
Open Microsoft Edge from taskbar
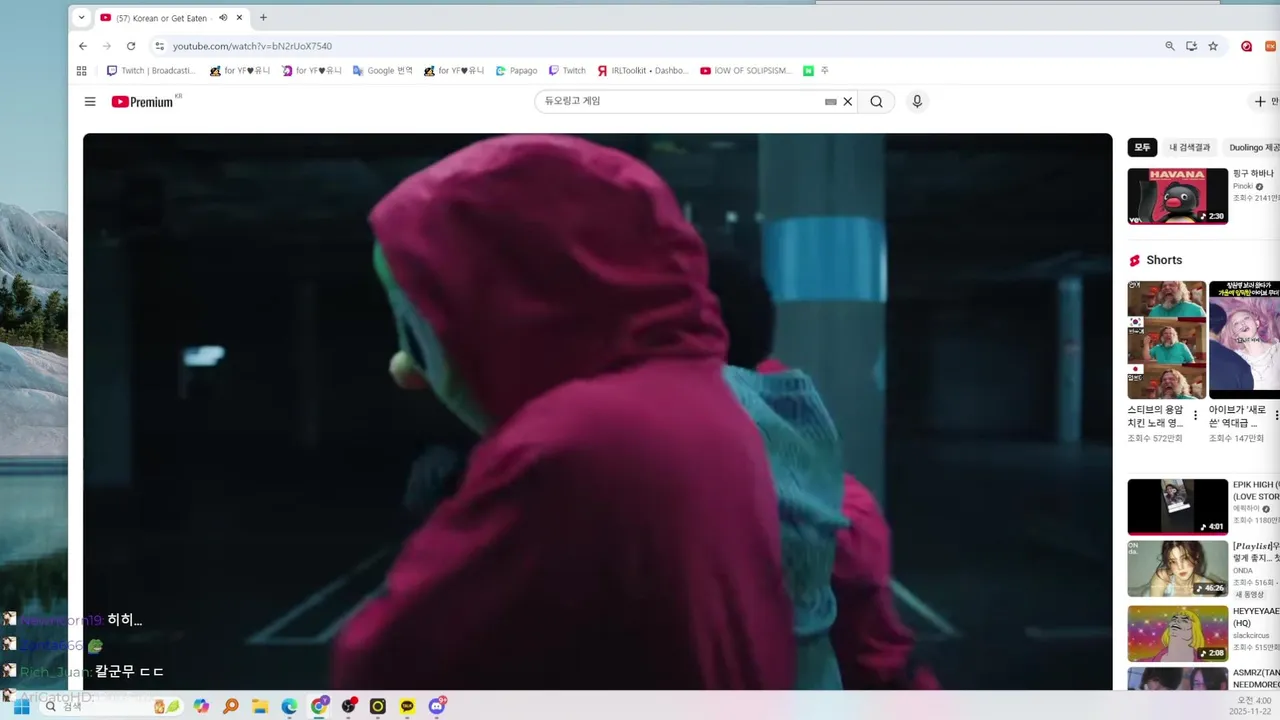pyautogui.click(x=289, y=706)
